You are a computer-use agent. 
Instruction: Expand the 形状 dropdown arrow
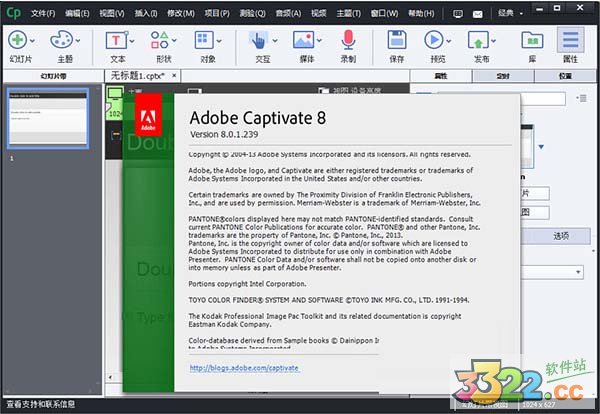pyautogui.click(x=174, y=41)
